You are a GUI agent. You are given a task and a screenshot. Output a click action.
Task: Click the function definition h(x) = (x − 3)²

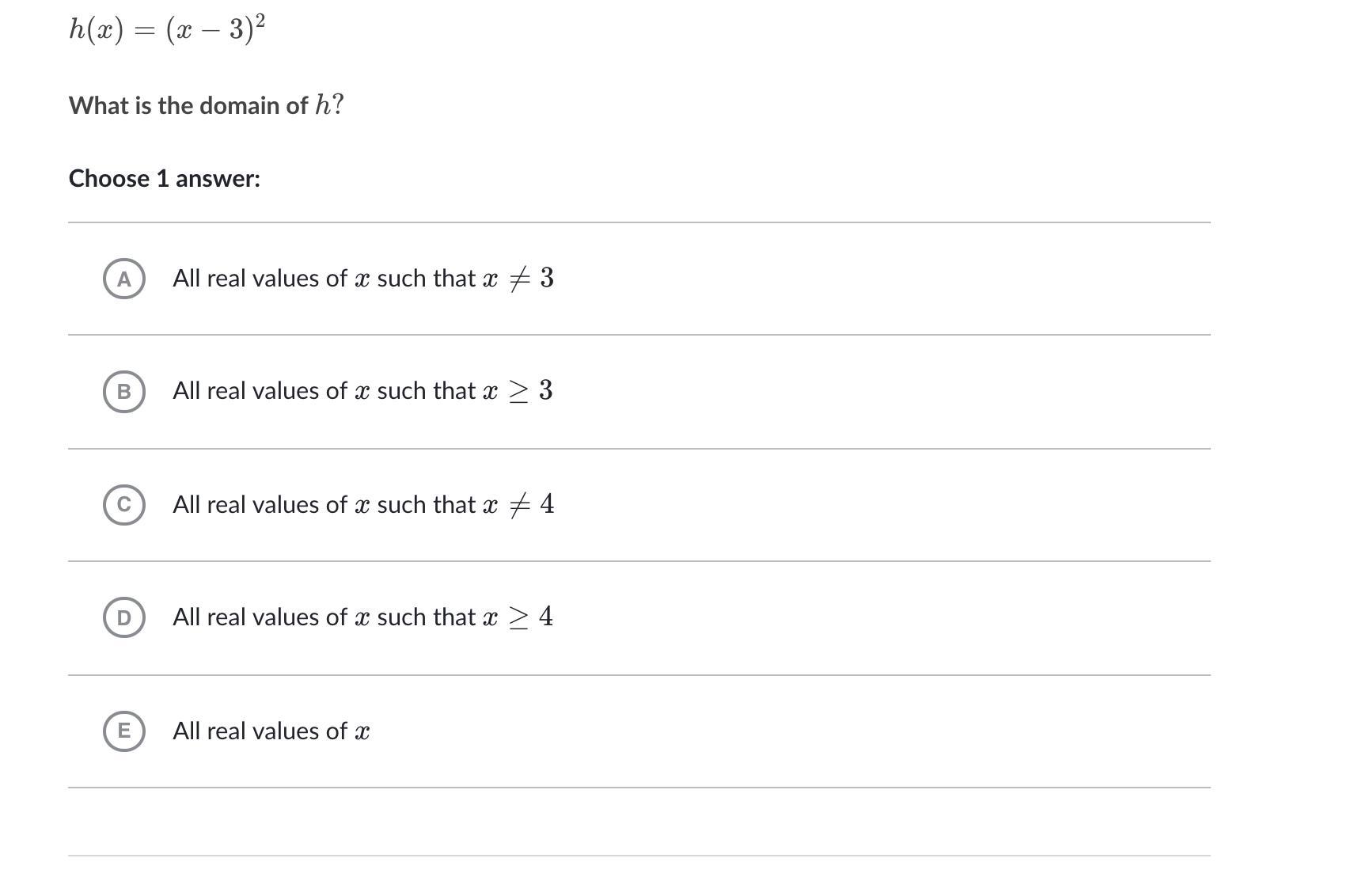click(x=167, y=29)
